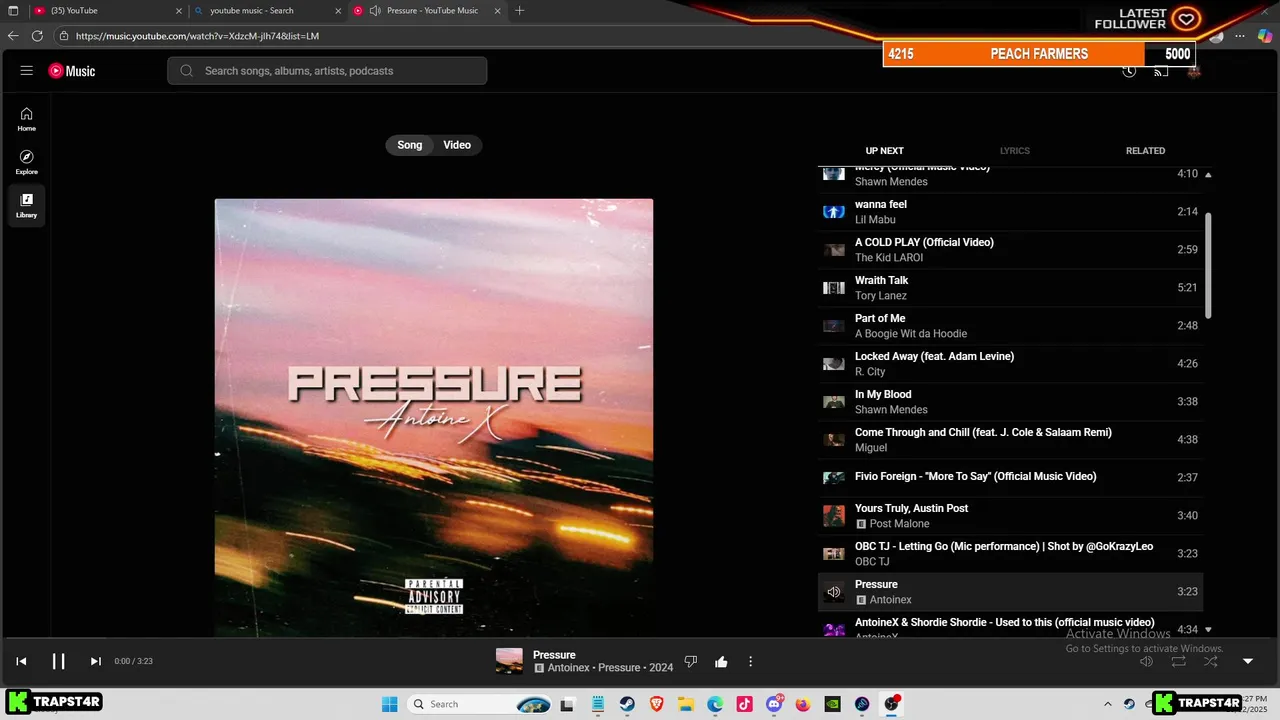Viewport: 1280px width, 720px height.
Task: Open Brave browser from taskbar
Action: click(656, 704)
